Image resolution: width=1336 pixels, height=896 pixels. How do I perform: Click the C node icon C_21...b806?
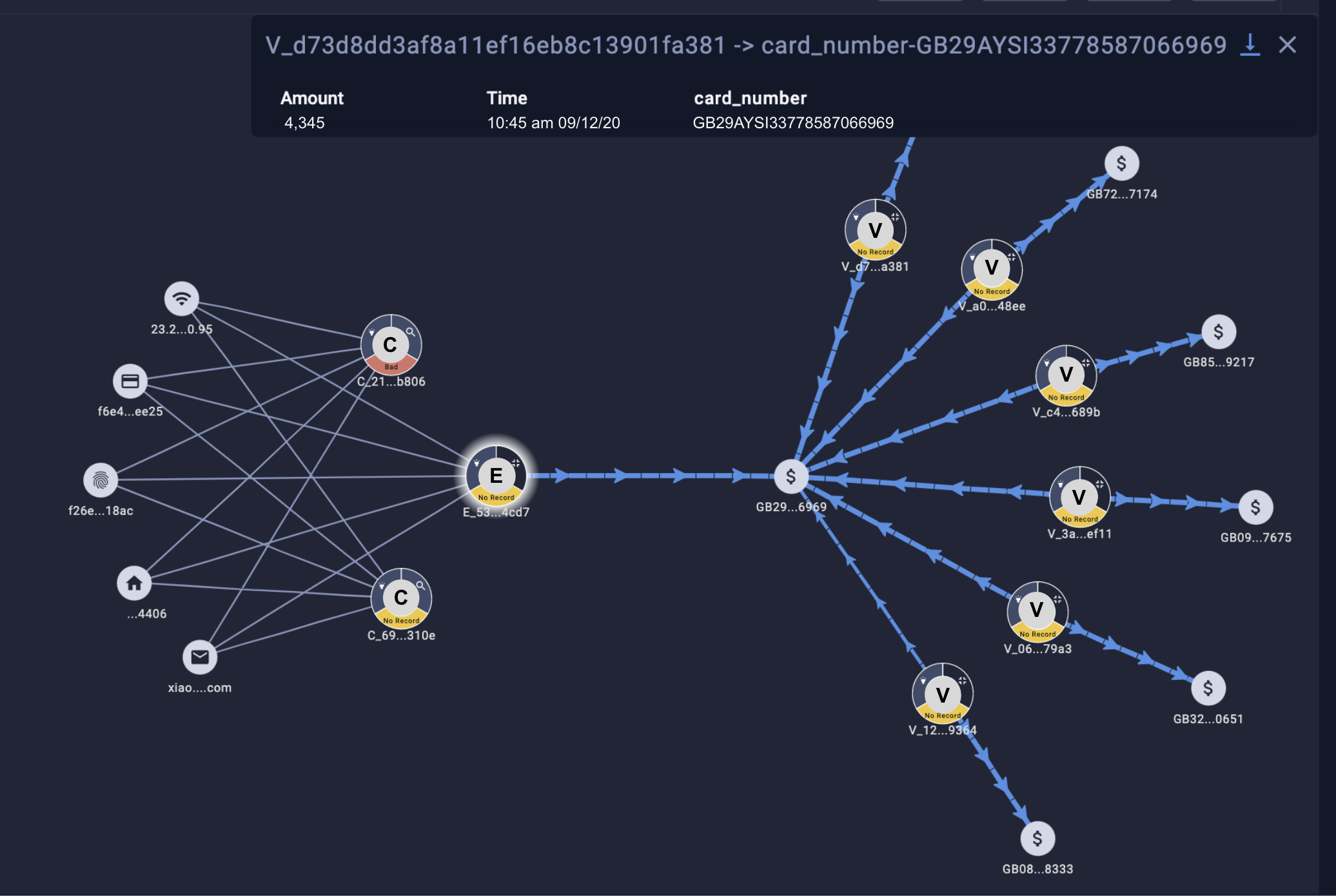pos(389,344)
